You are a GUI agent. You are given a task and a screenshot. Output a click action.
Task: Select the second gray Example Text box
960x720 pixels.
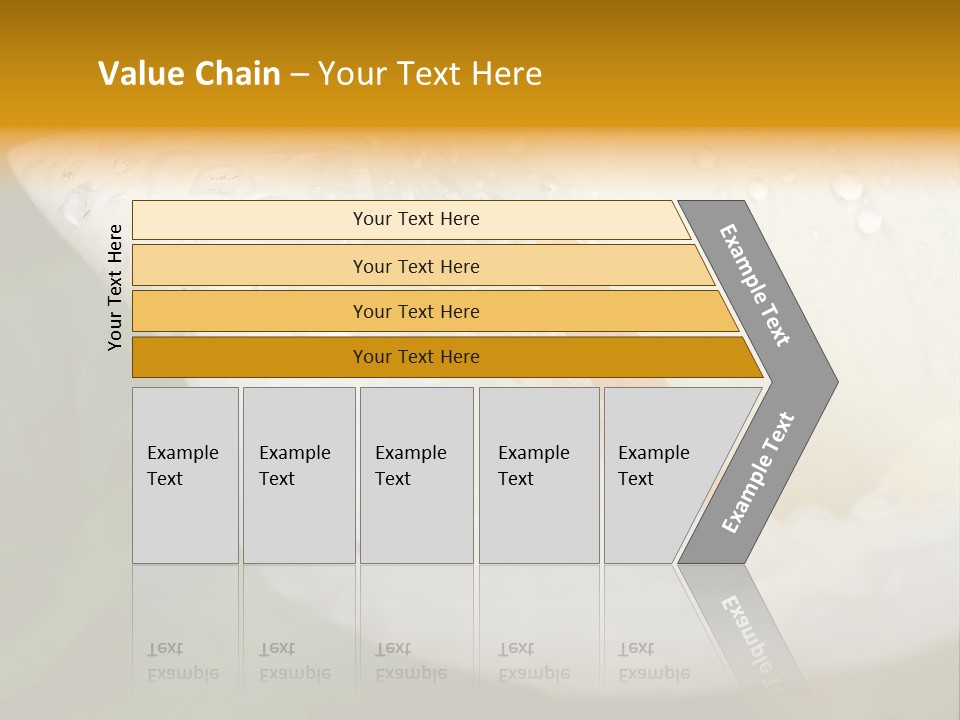coord(298,475)
